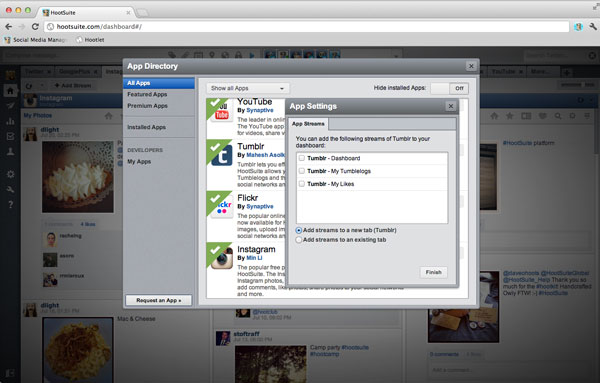Refresh the streams with the circular arrow
The width and height of the screenshot is (600, 383).
pos(29,86)
